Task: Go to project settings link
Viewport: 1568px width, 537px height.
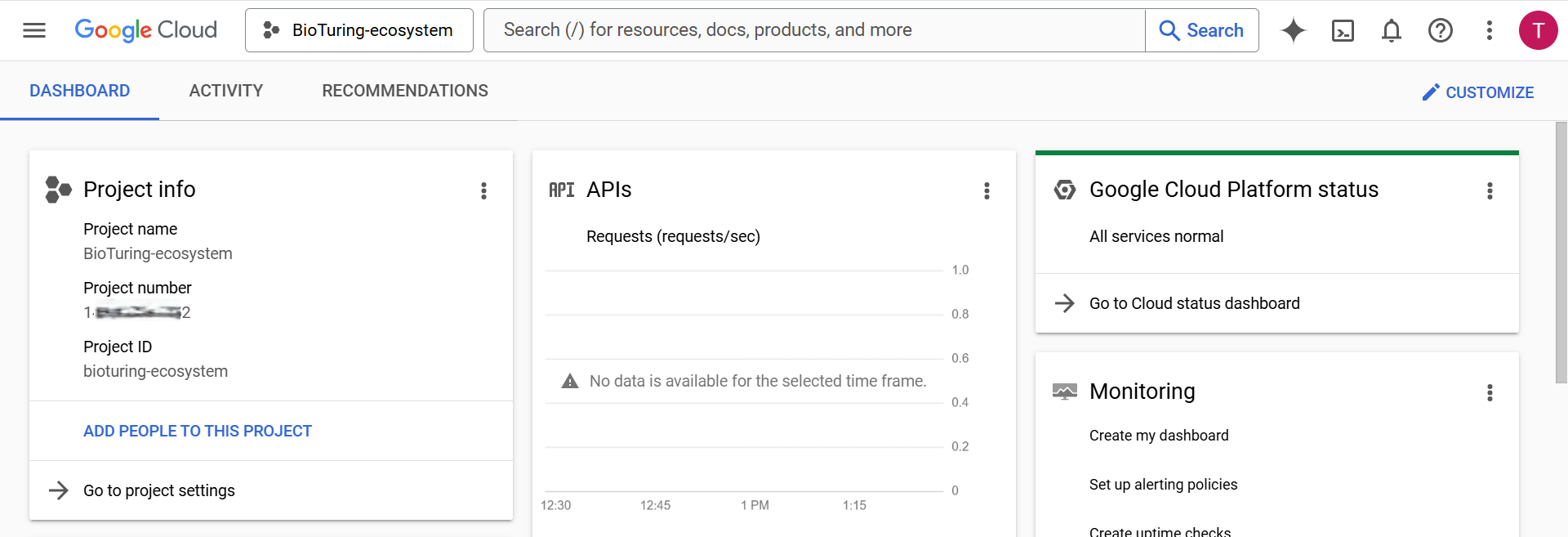Action: (x=159, y=490)
